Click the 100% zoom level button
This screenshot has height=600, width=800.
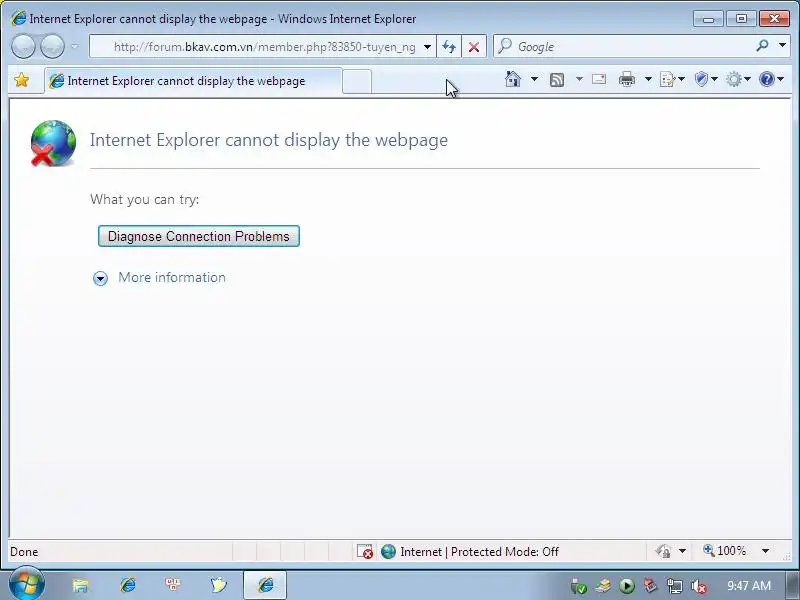[x=724, y=551]
